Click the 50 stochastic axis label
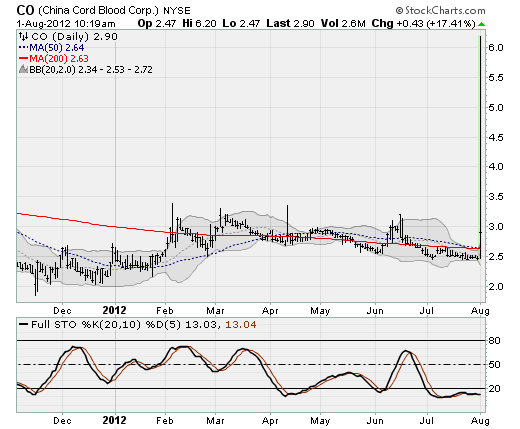The image size is (520, 429). coord(494,364)
